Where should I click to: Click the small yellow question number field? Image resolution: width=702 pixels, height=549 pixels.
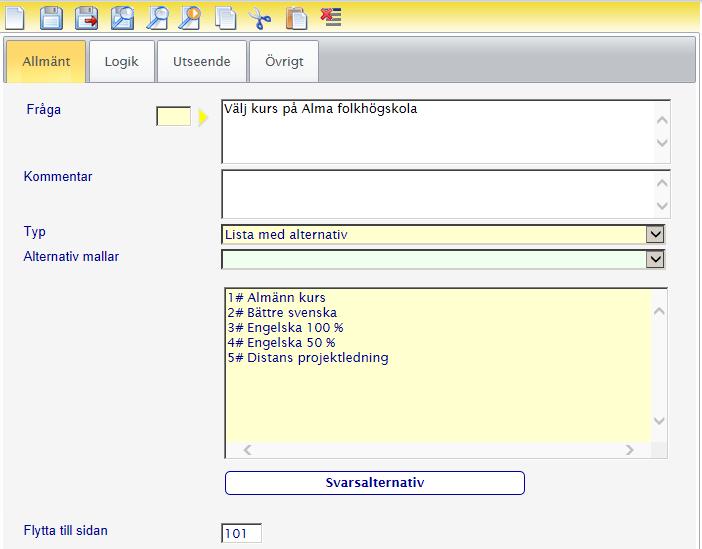(173, 116)
